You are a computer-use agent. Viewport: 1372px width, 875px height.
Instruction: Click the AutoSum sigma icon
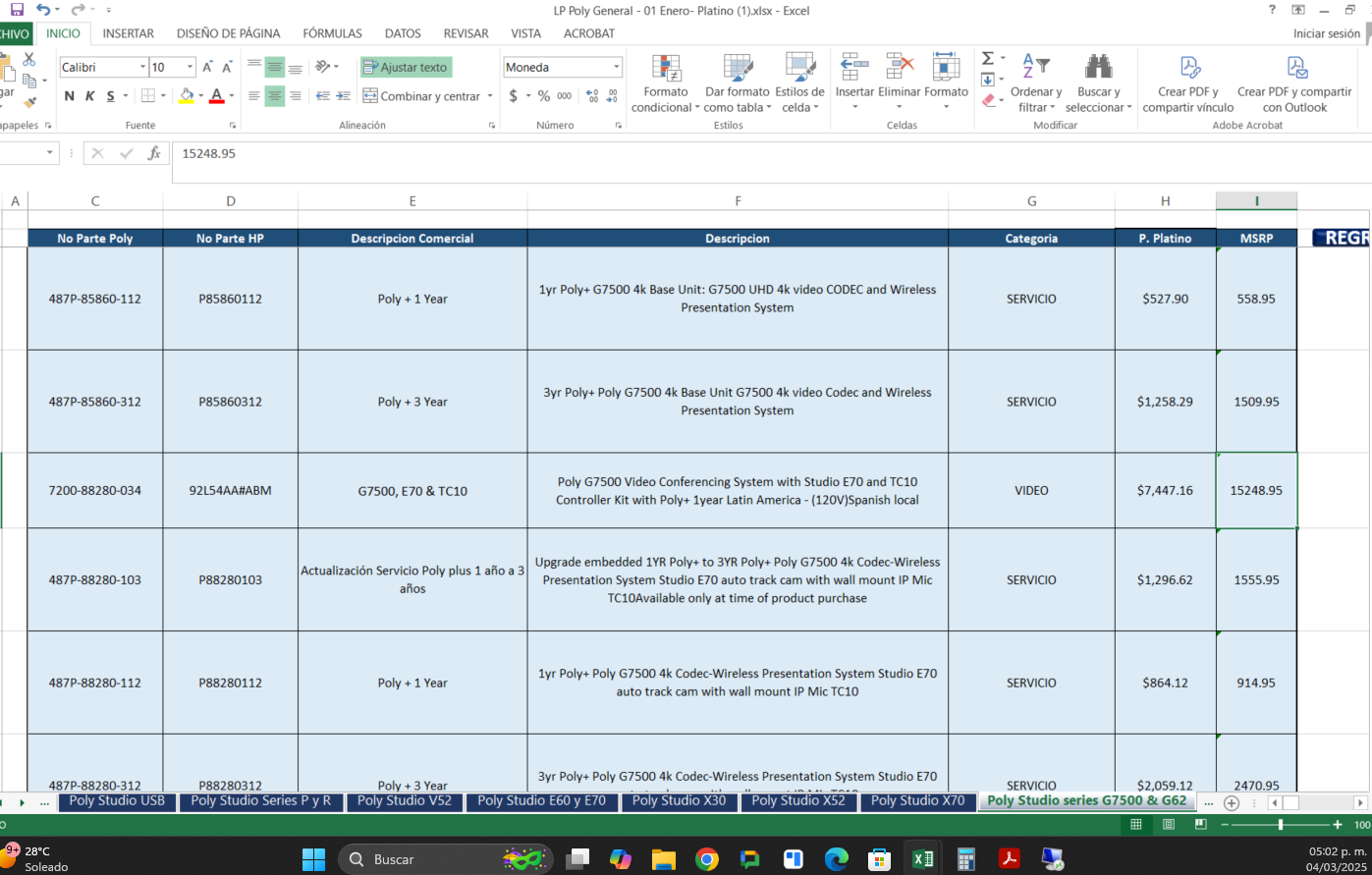988,59
